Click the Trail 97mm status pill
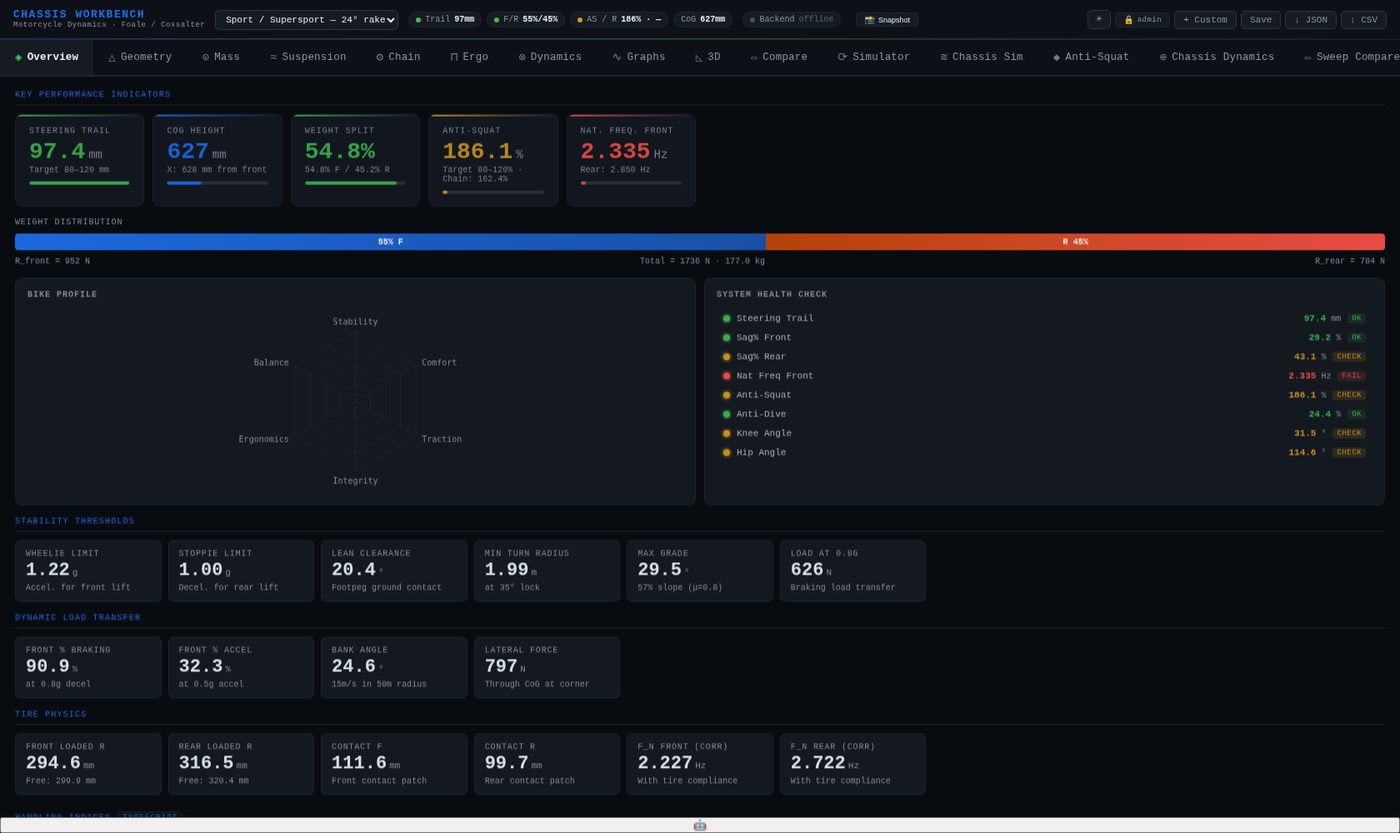1400x833 pixels. [x=445, y=19]
